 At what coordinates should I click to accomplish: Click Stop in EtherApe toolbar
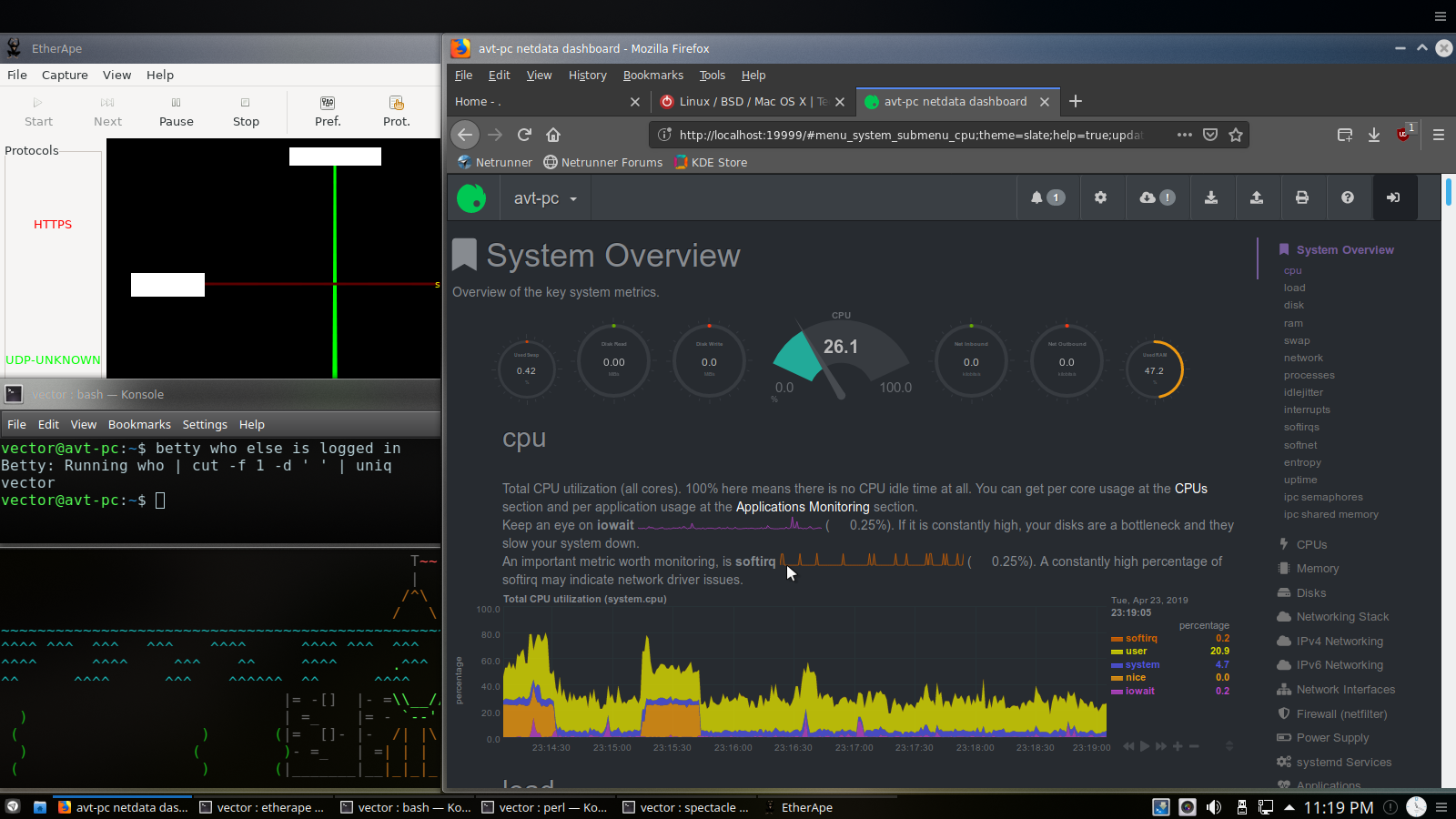tap(246, 112)
